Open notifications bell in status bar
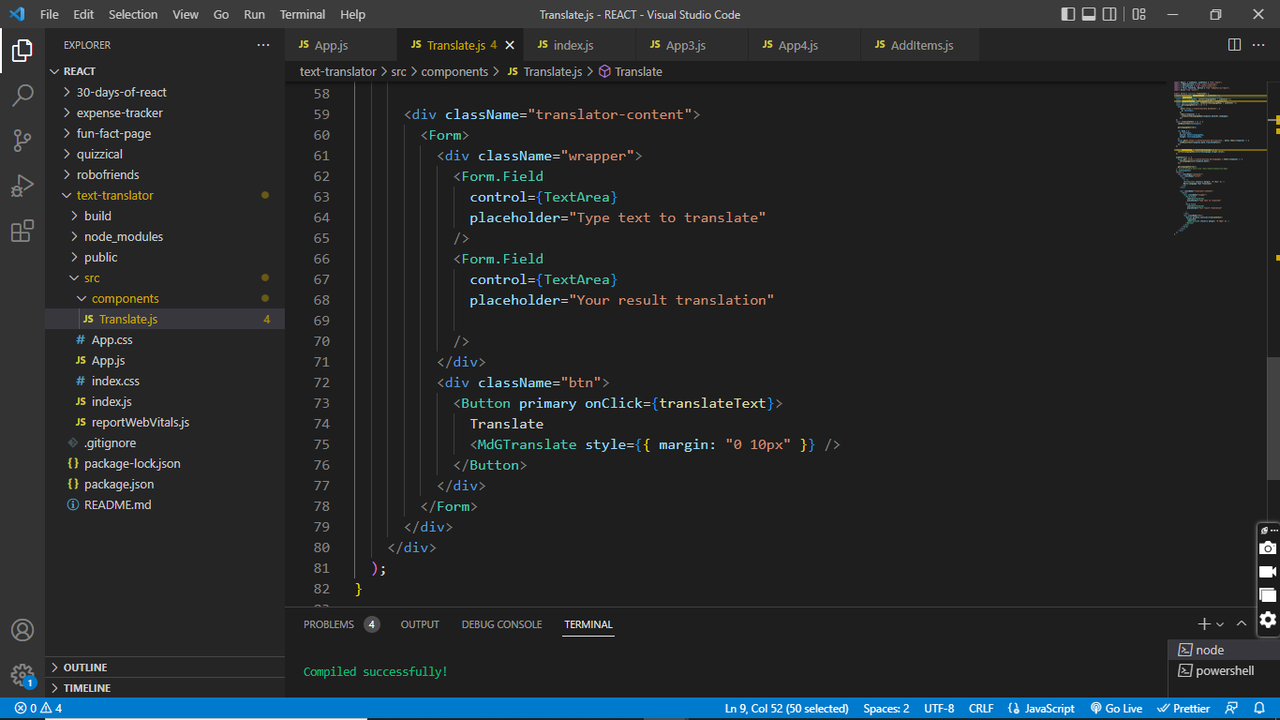This screenshot has height=720, width=1280. pos(1261,708)
